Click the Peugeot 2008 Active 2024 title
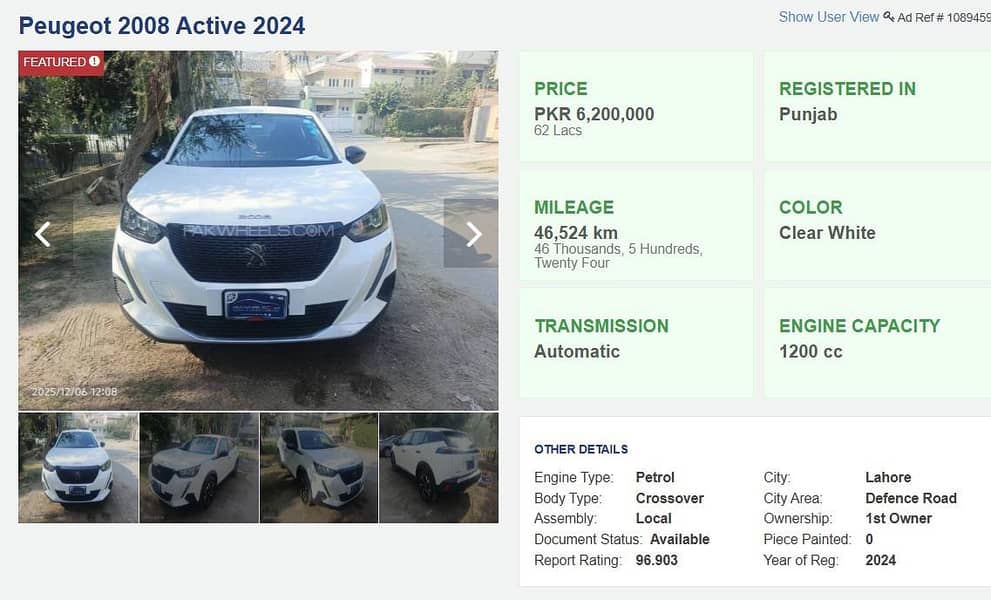This screenshot has width=991, height=600. pos(161,25)
